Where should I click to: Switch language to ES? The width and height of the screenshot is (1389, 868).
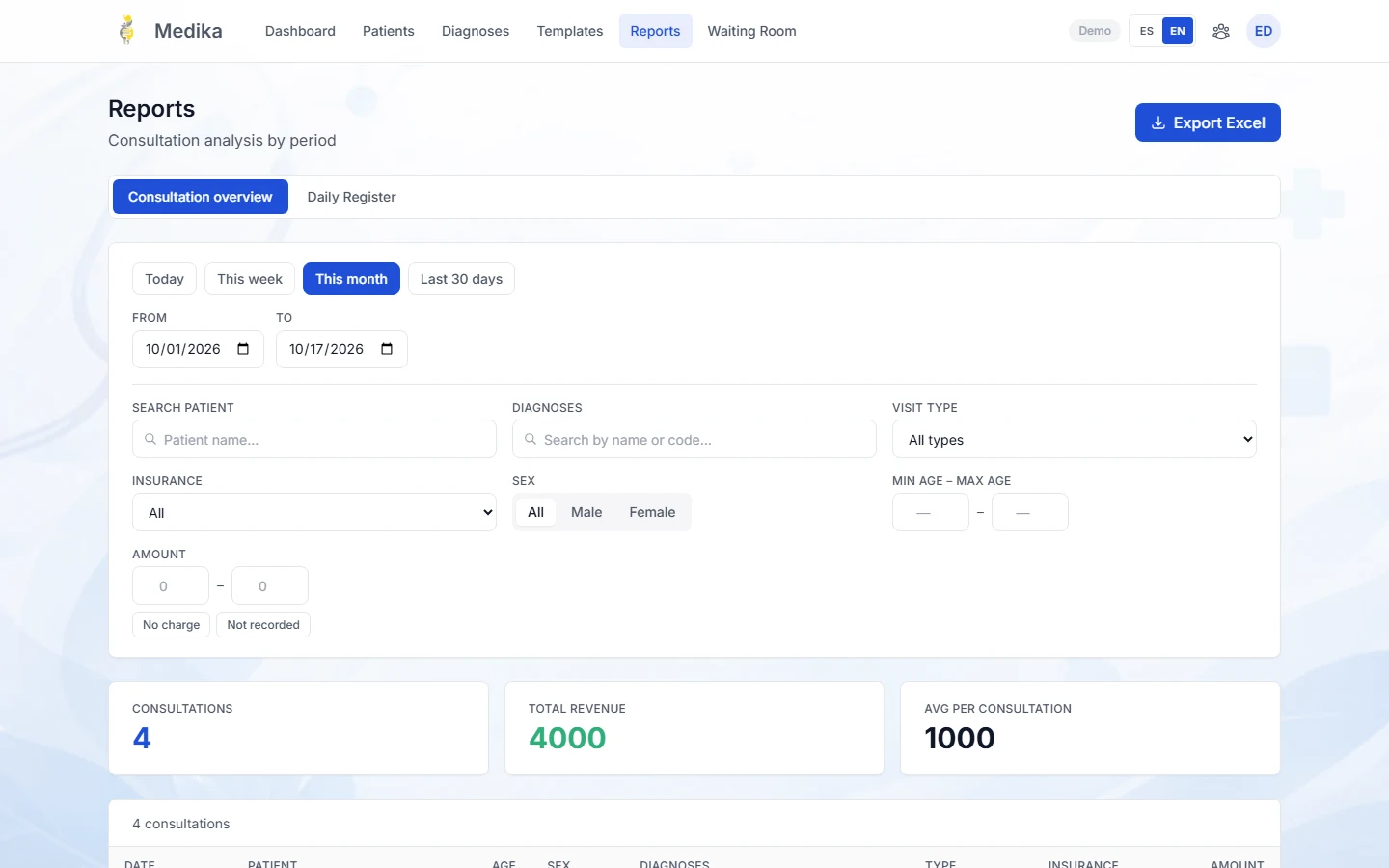point(1147,31)
